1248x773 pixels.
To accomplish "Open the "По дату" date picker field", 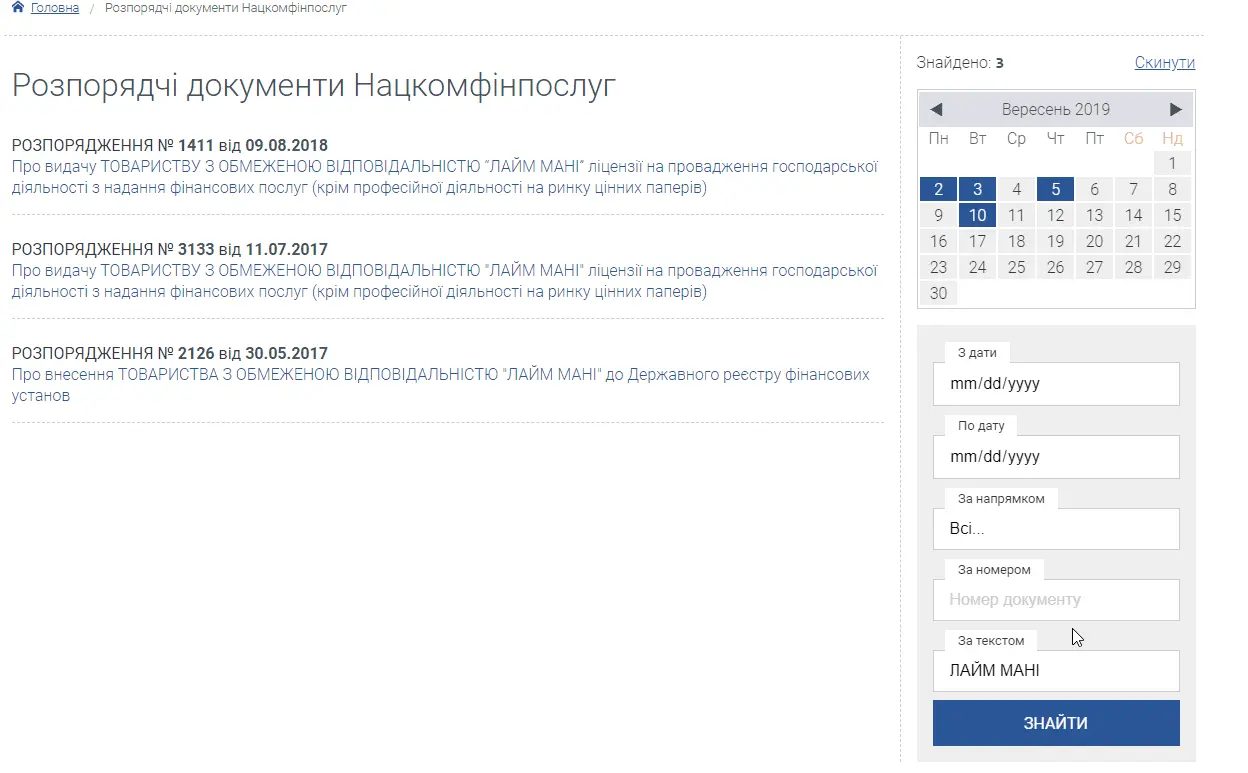I will (1056, 457).
